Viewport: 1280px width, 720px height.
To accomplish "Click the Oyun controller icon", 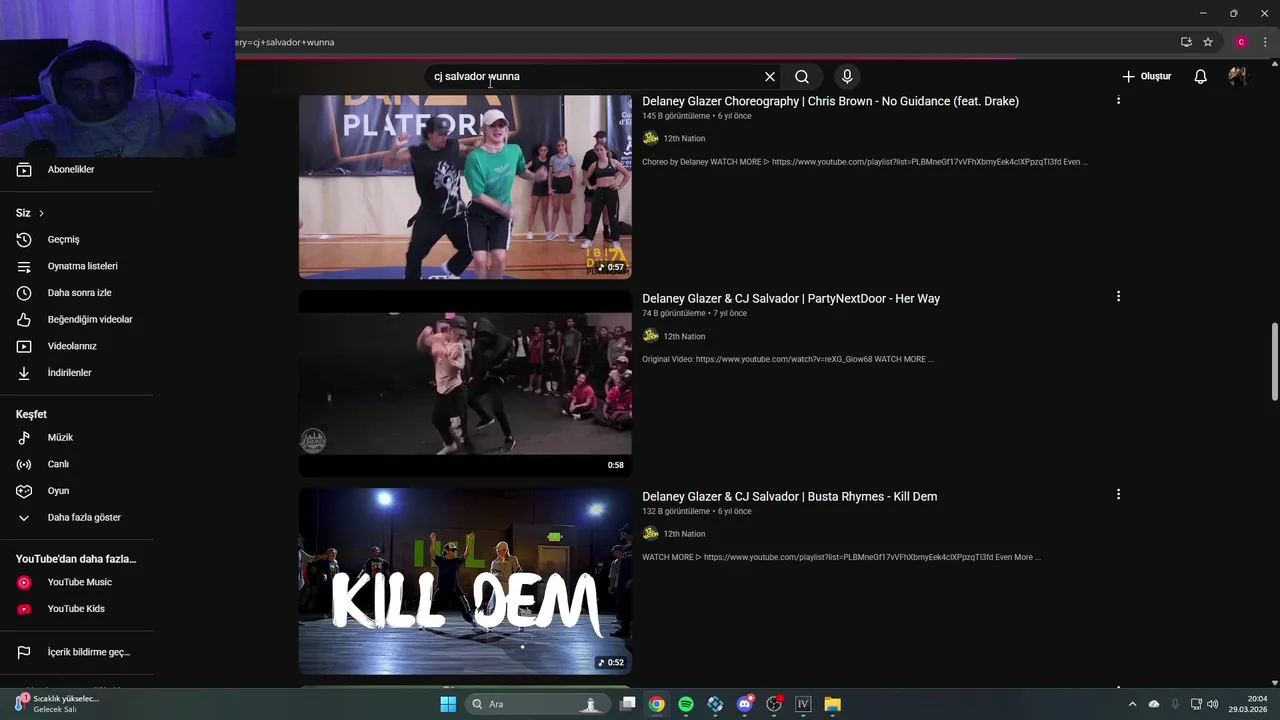I will pos(24,491).
